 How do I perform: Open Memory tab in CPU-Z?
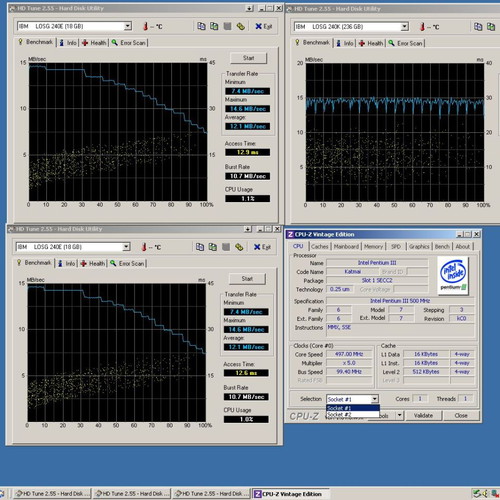(x=373, y=246)
